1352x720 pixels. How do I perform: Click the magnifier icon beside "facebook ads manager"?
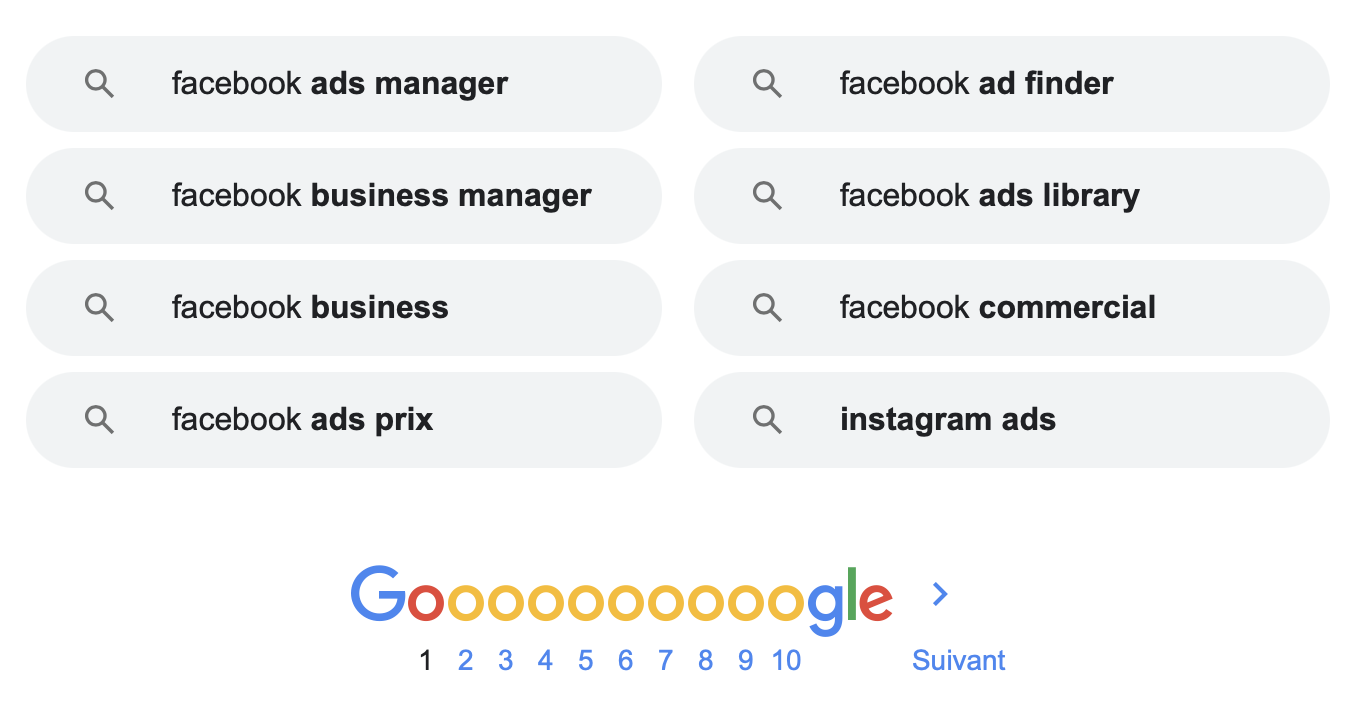click(99, 84)
